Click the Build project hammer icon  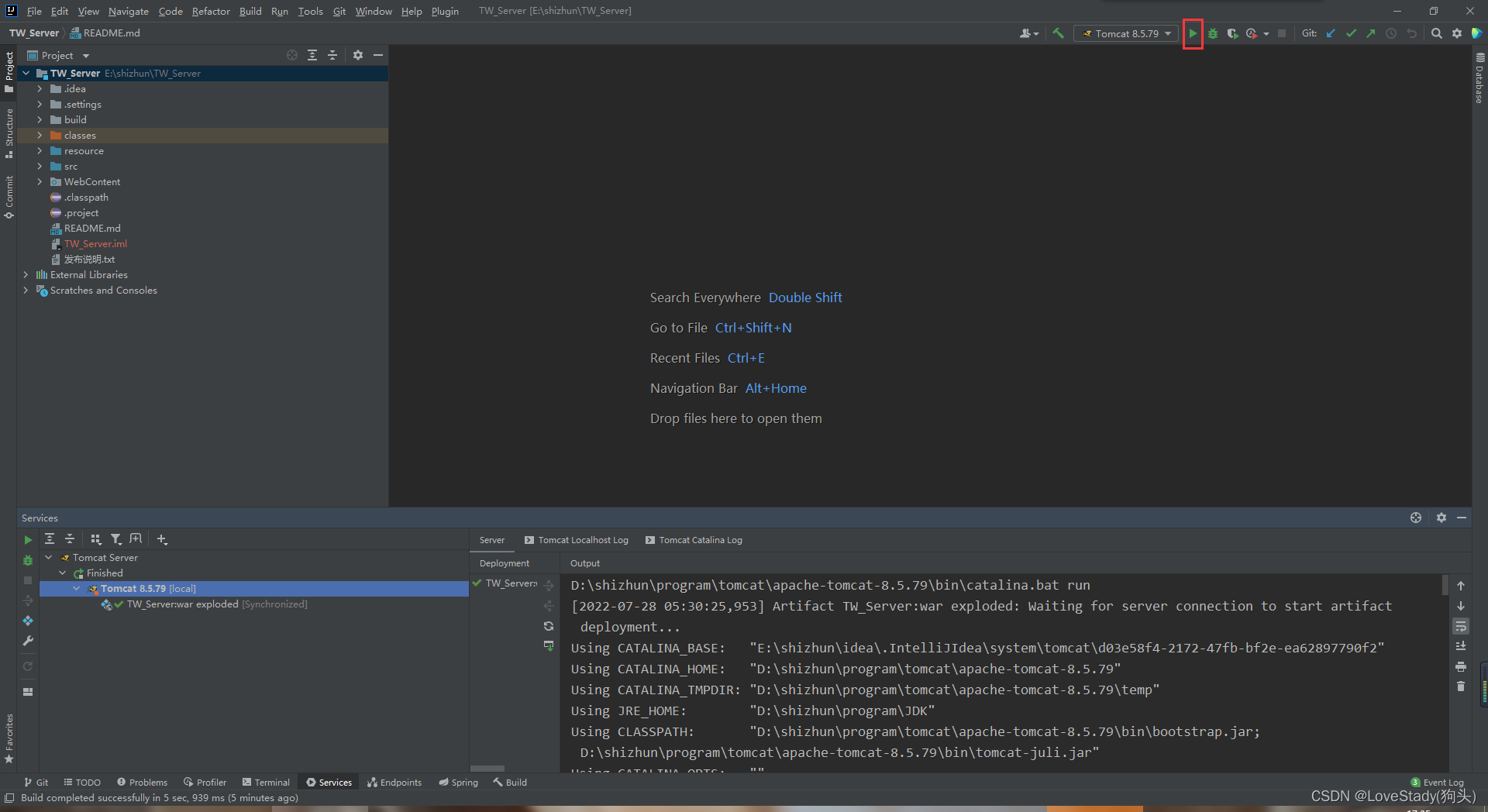(1058, 33)
